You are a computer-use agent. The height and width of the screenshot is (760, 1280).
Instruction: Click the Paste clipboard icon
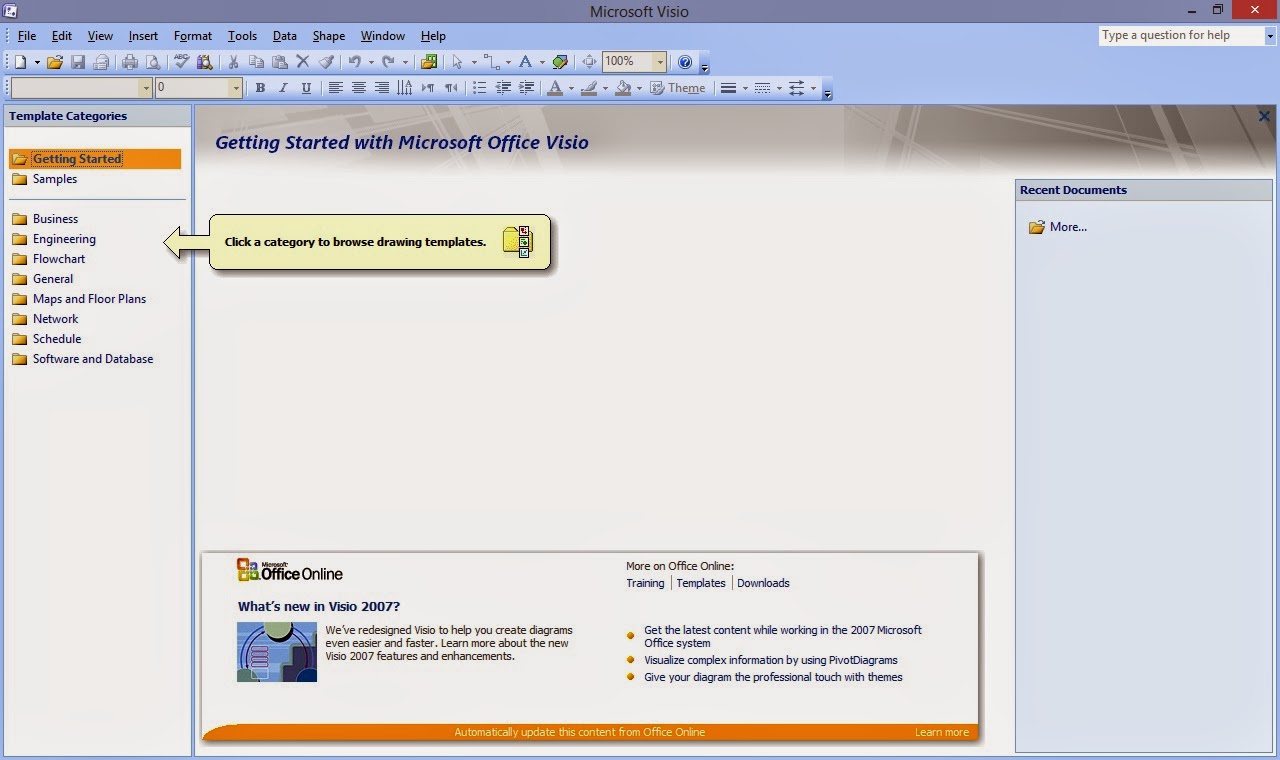[280, 62]
